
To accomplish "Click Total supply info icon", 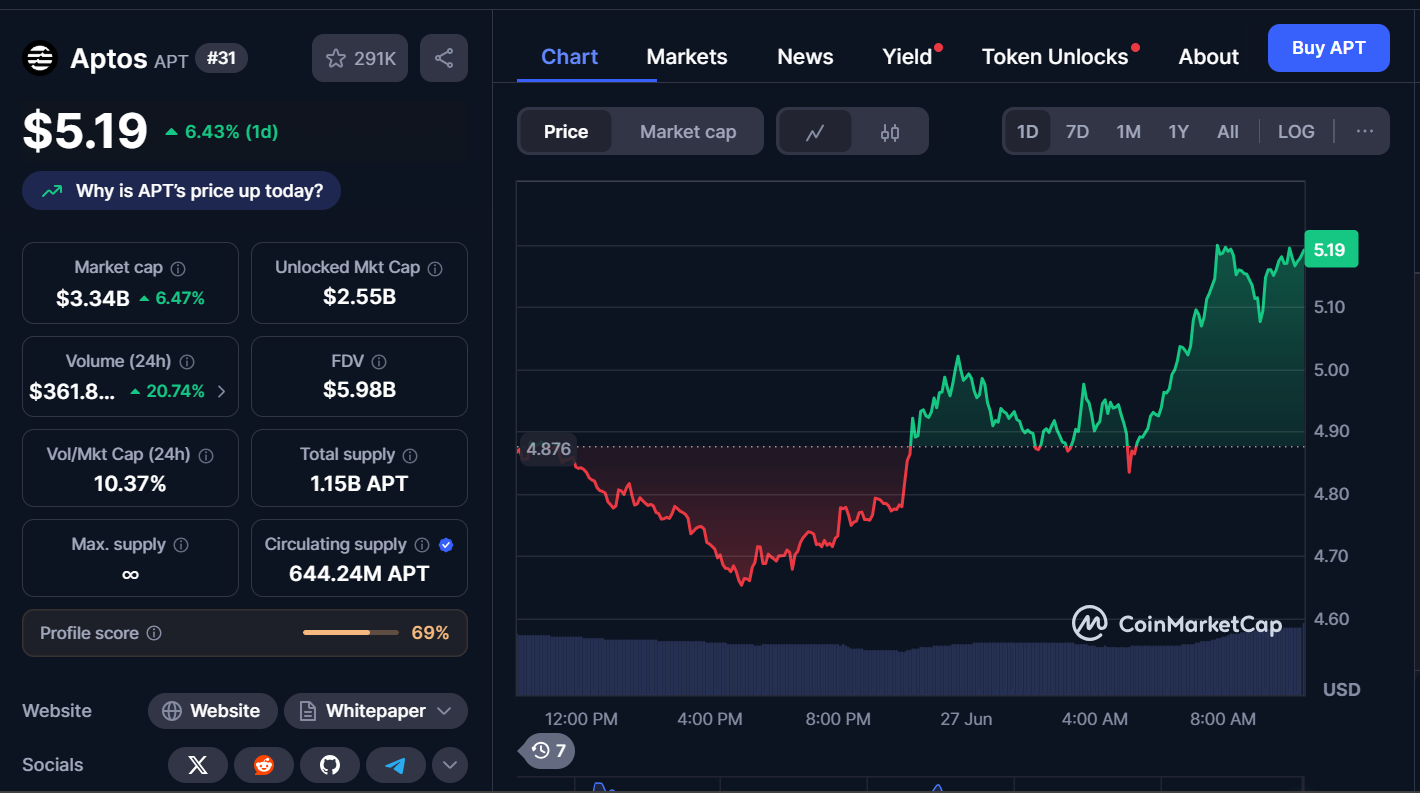I will click(410, 455).
